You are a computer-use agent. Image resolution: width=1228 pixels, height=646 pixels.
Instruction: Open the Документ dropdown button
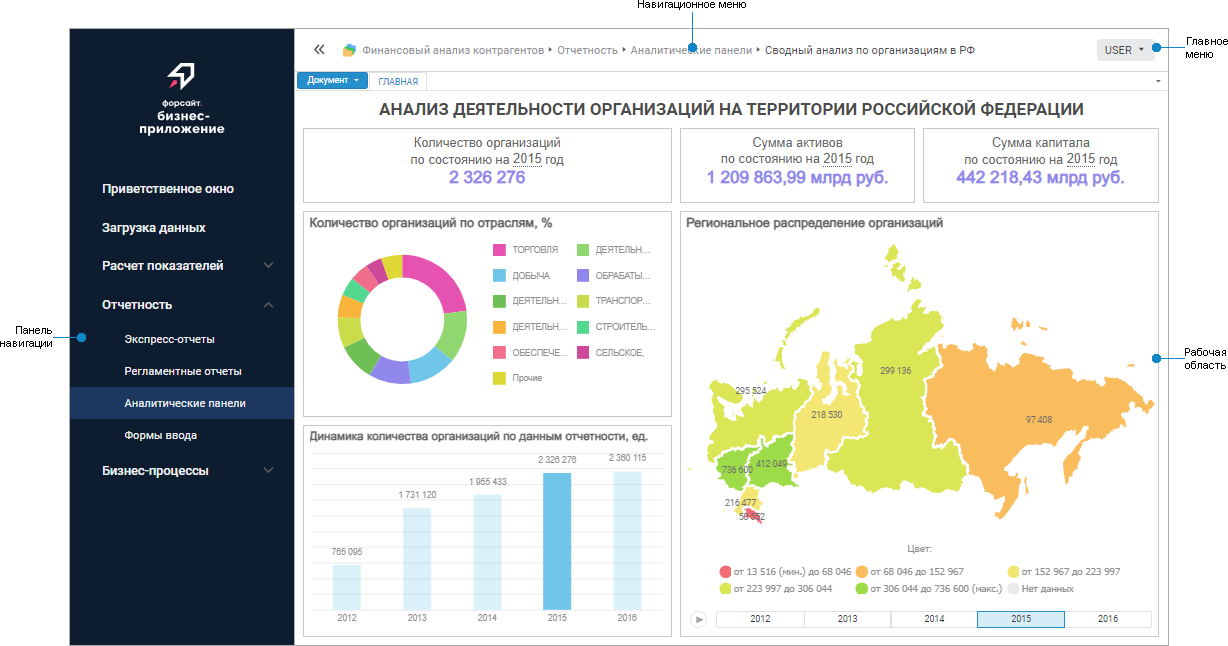click(x=332, y=80)
